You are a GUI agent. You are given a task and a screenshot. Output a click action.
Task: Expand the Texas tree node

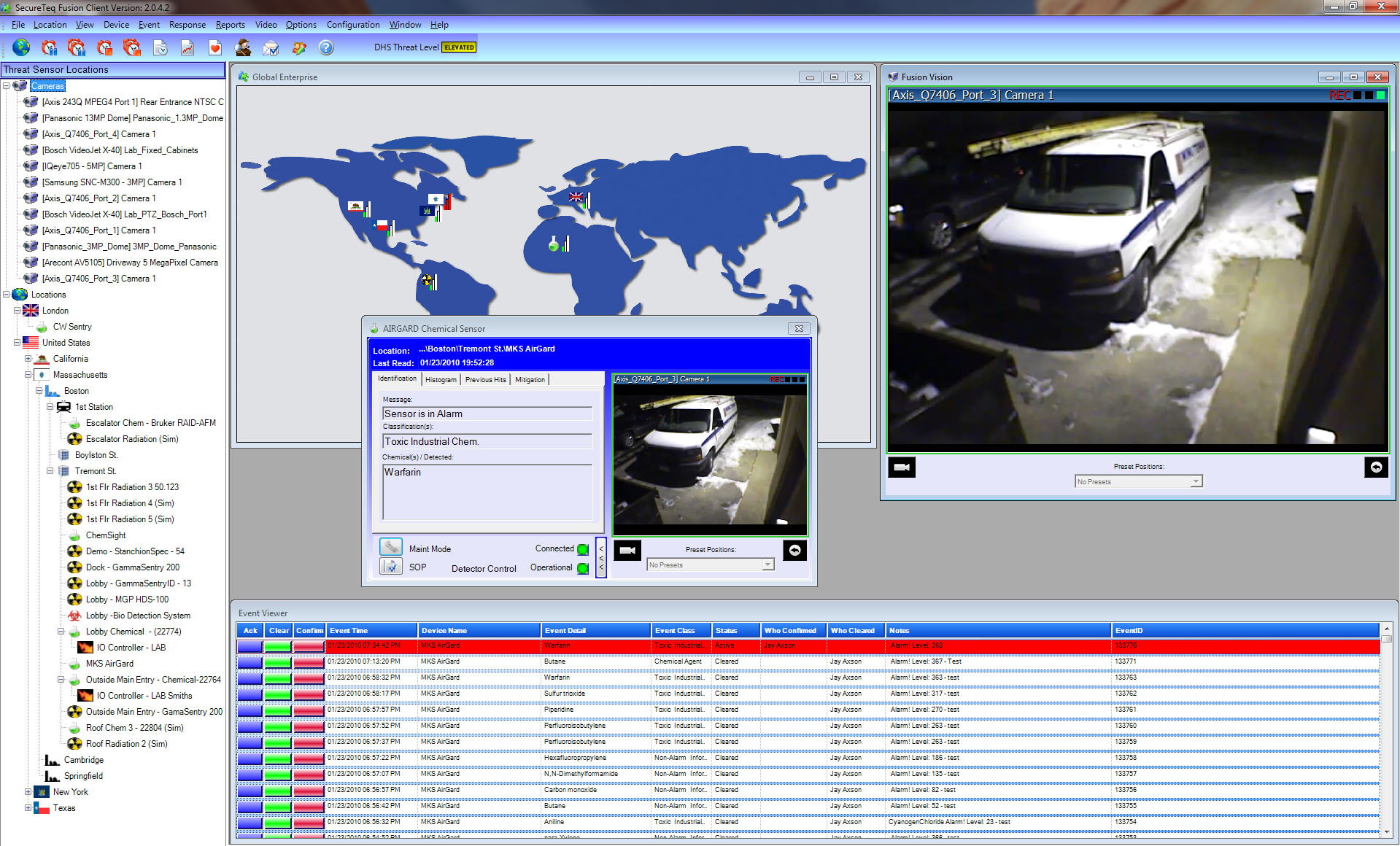28,808
